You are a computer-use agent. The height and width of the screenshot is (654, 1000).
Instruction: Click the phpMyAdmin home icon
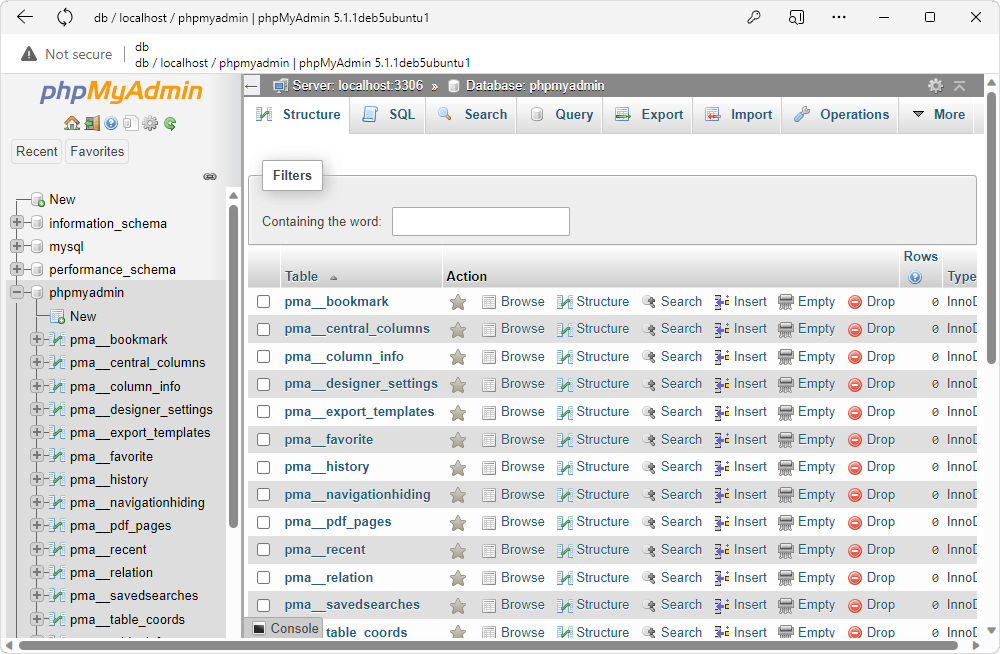72,122
